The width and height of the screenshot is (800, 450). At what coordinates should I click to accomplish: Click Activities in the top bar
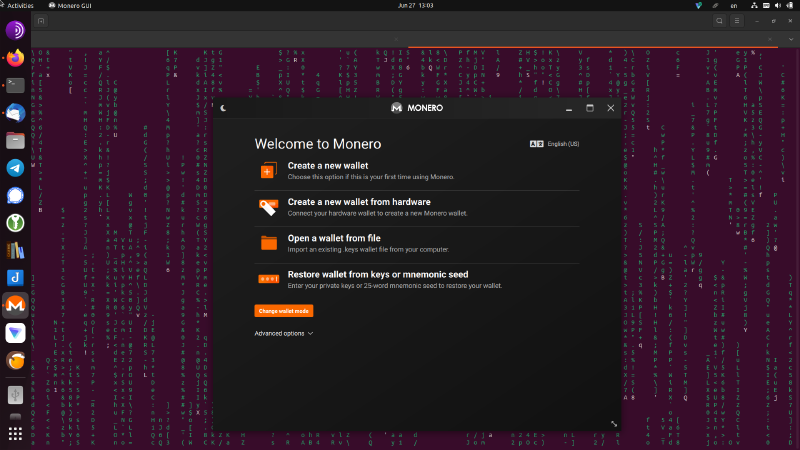click(x=20, y=6)
